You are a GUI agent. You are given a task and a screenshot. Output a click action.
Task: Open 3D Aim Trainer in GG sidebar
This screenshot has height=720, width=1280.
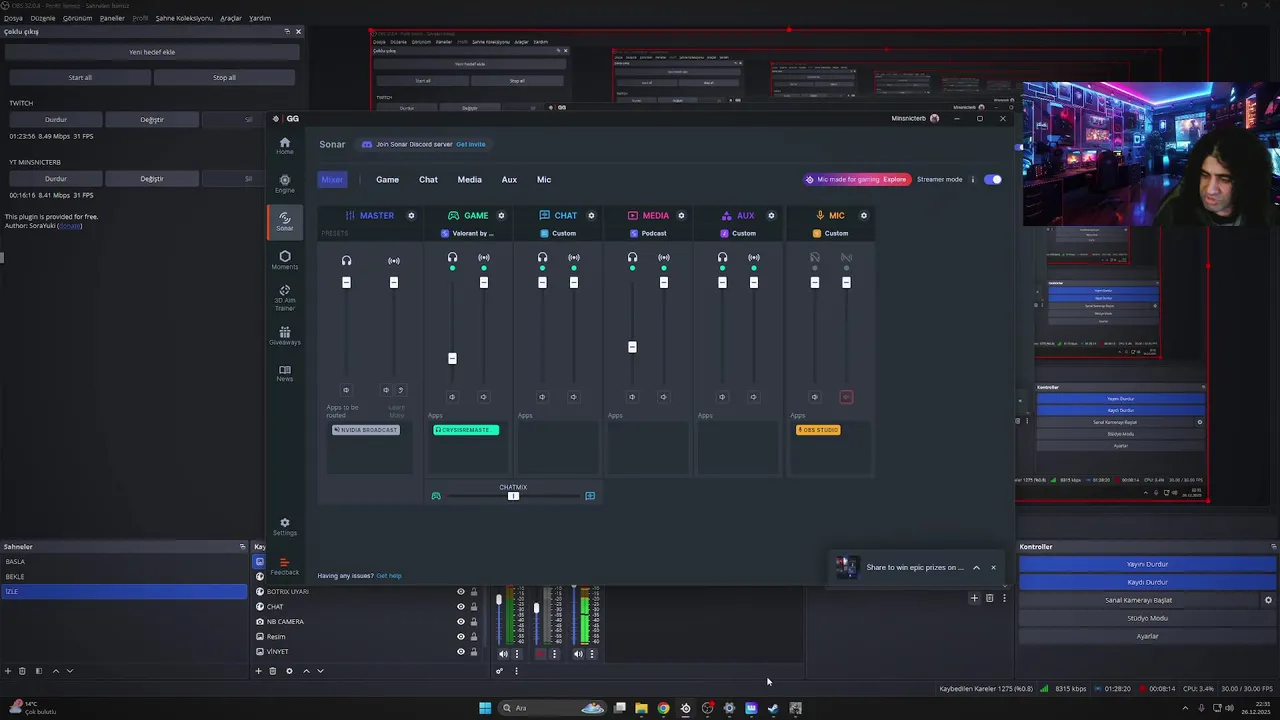coord(284,297)
